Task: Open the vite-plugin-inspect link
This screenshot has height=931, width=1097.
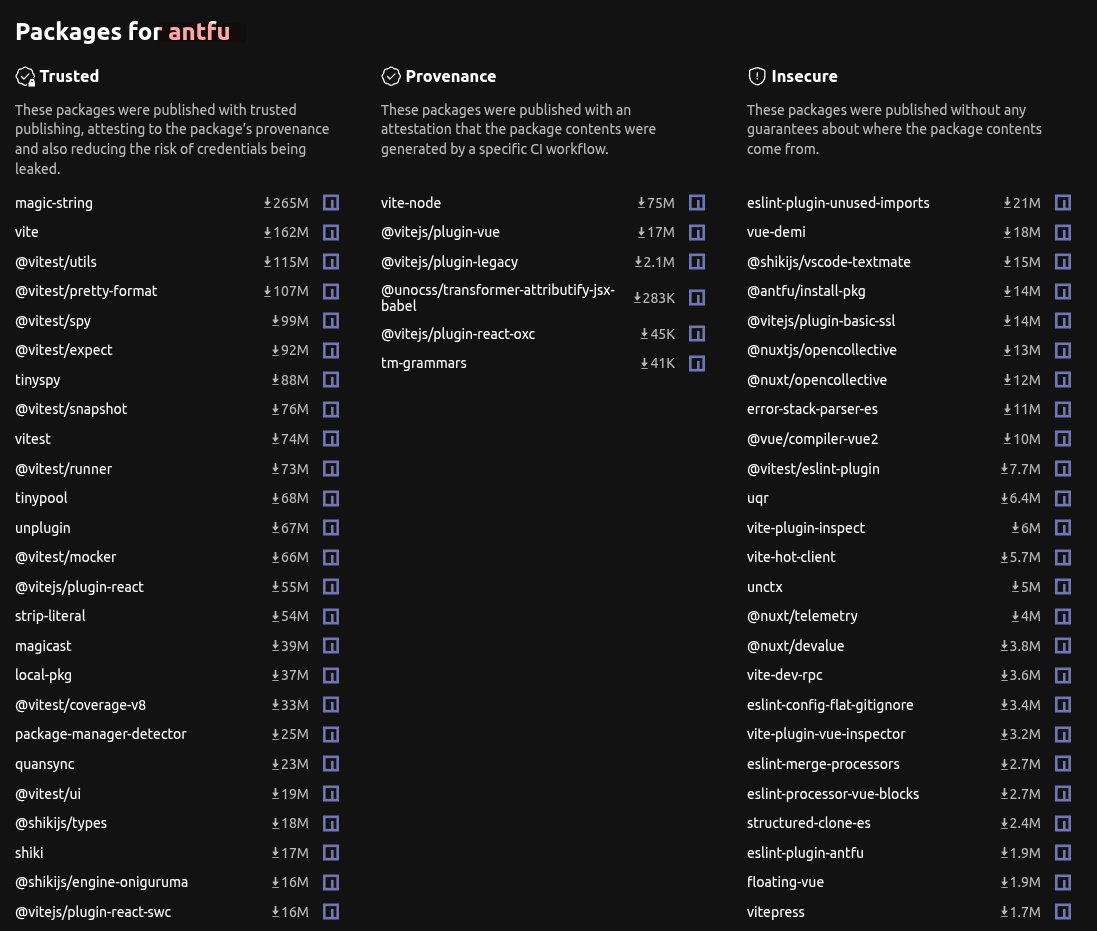Action: (x=805, y=528)
